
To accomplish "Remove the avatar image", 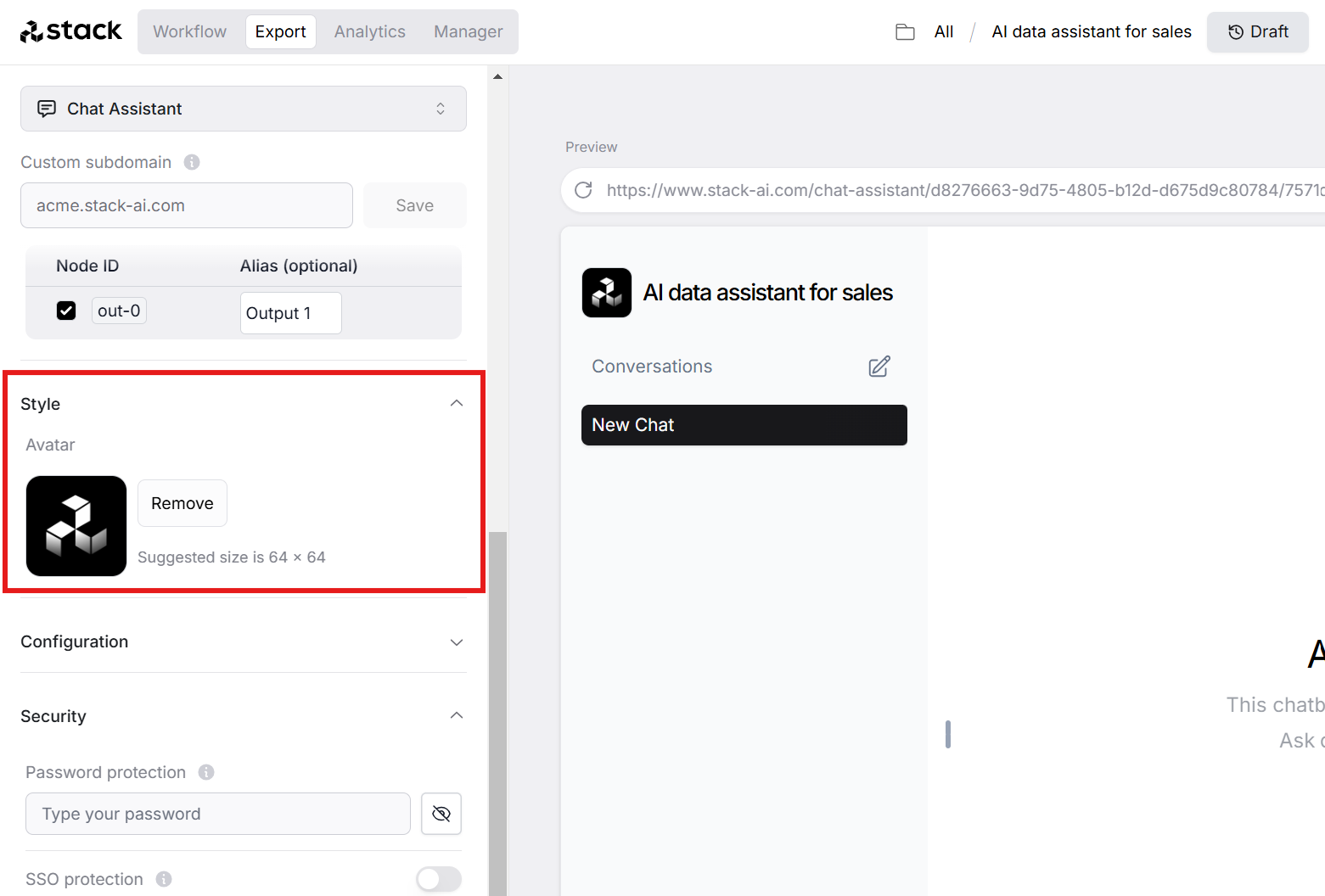I will [182, 503].
